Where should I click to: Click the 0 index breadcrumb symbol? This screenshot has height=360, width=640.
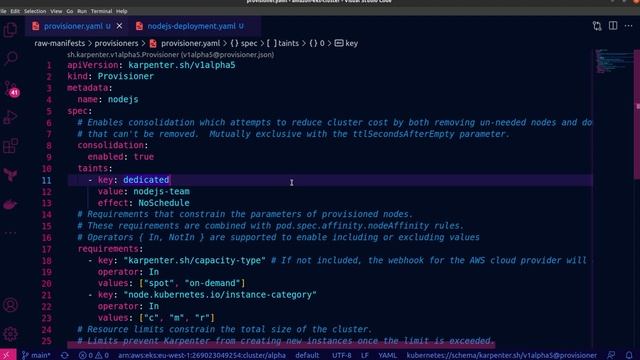tap(317, 43)
